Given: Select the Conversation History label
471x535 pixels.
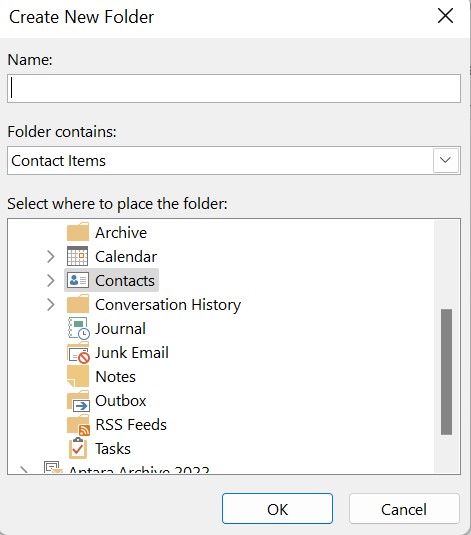Looking at the screenshot, I should click(x=168, y=305).
